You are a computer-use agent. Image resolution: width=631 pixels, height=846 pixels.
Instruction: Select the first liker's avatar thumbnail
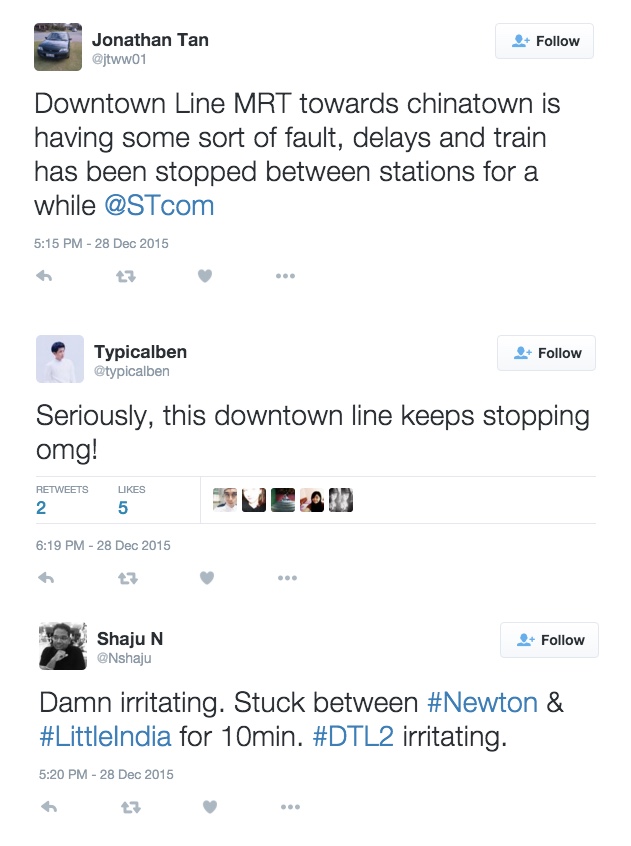(221, 496)
